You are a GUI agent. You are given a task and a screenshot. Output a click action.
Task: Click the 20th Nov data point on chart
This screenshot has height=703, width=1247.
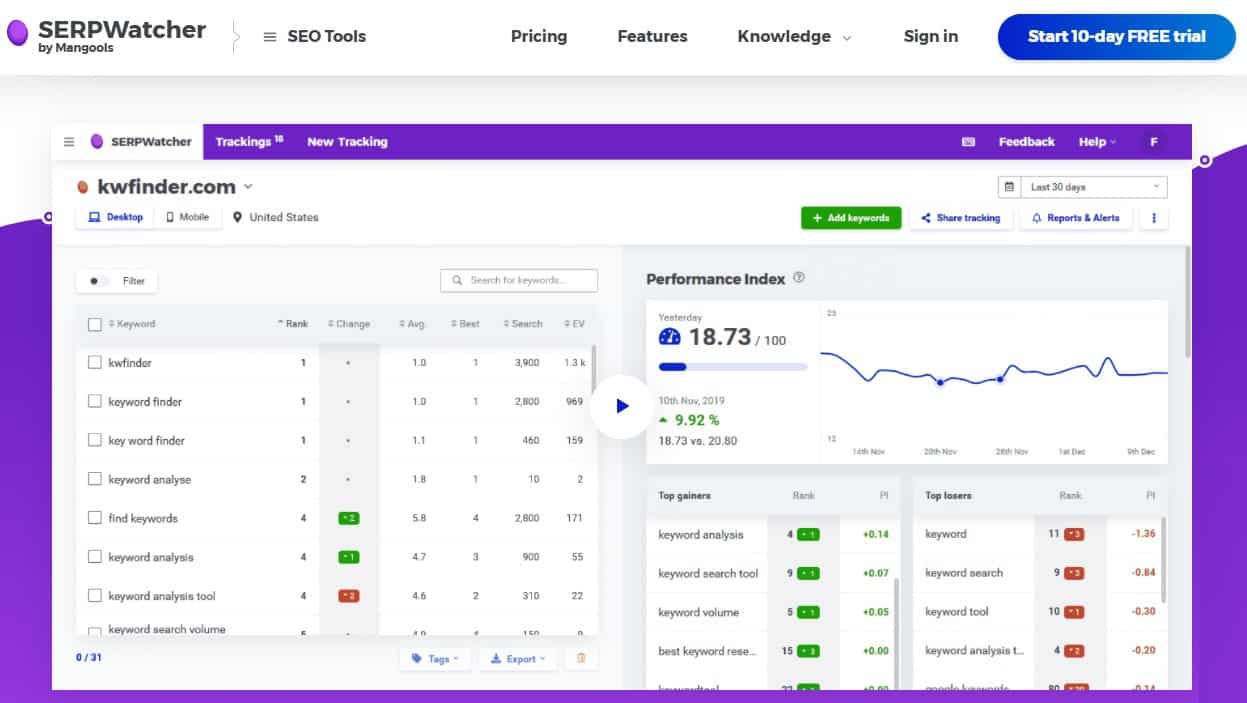tap(940, 382)
